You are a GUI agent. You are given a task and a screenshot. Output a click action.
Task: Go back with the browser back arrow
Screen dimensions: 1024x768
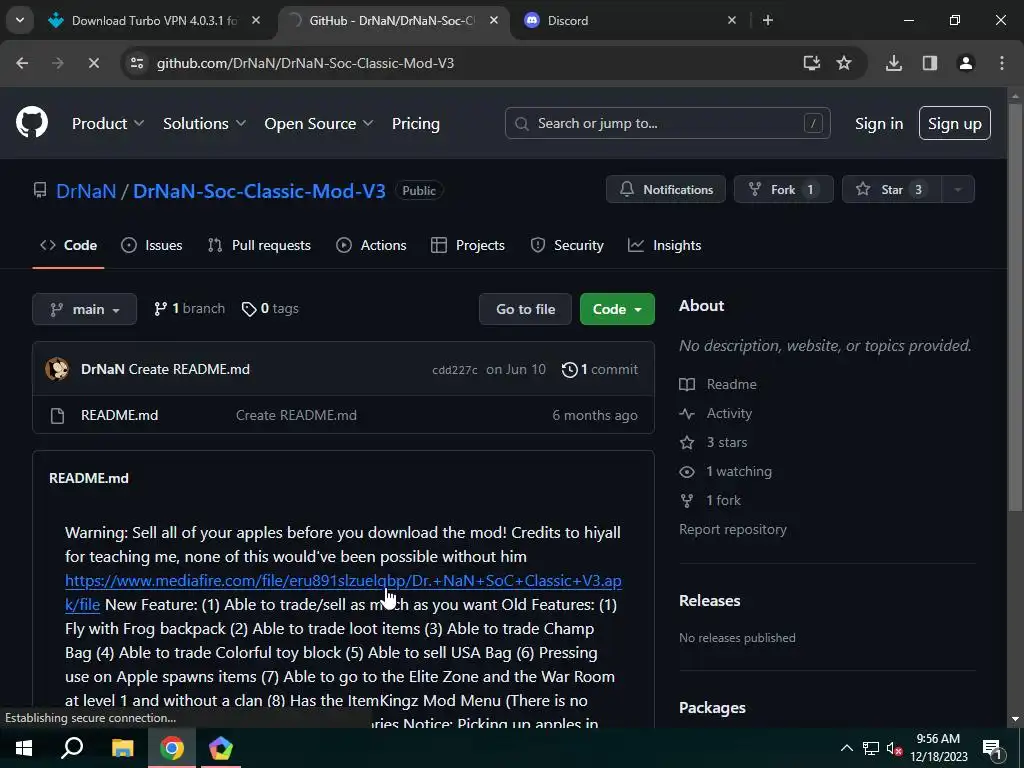22,63
